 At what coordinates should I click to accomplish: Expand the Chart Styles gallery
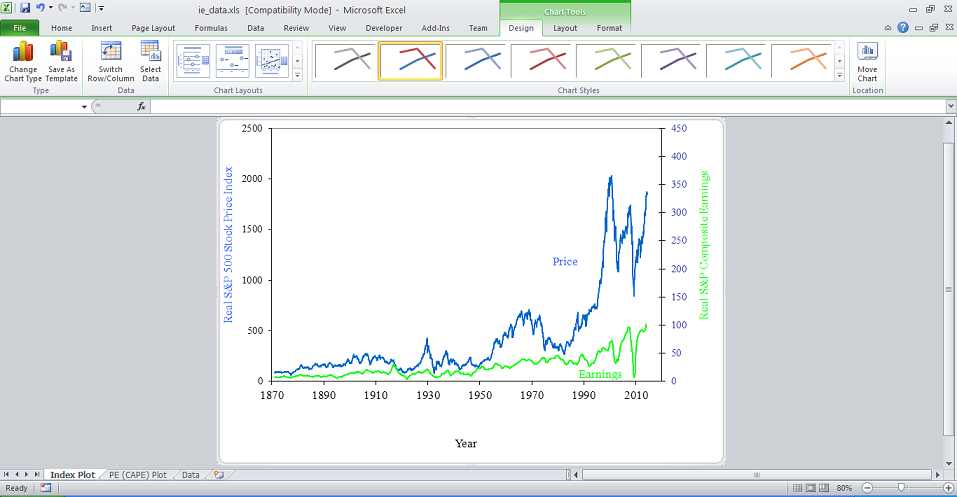pyautogui.click(x=840, y=75)
